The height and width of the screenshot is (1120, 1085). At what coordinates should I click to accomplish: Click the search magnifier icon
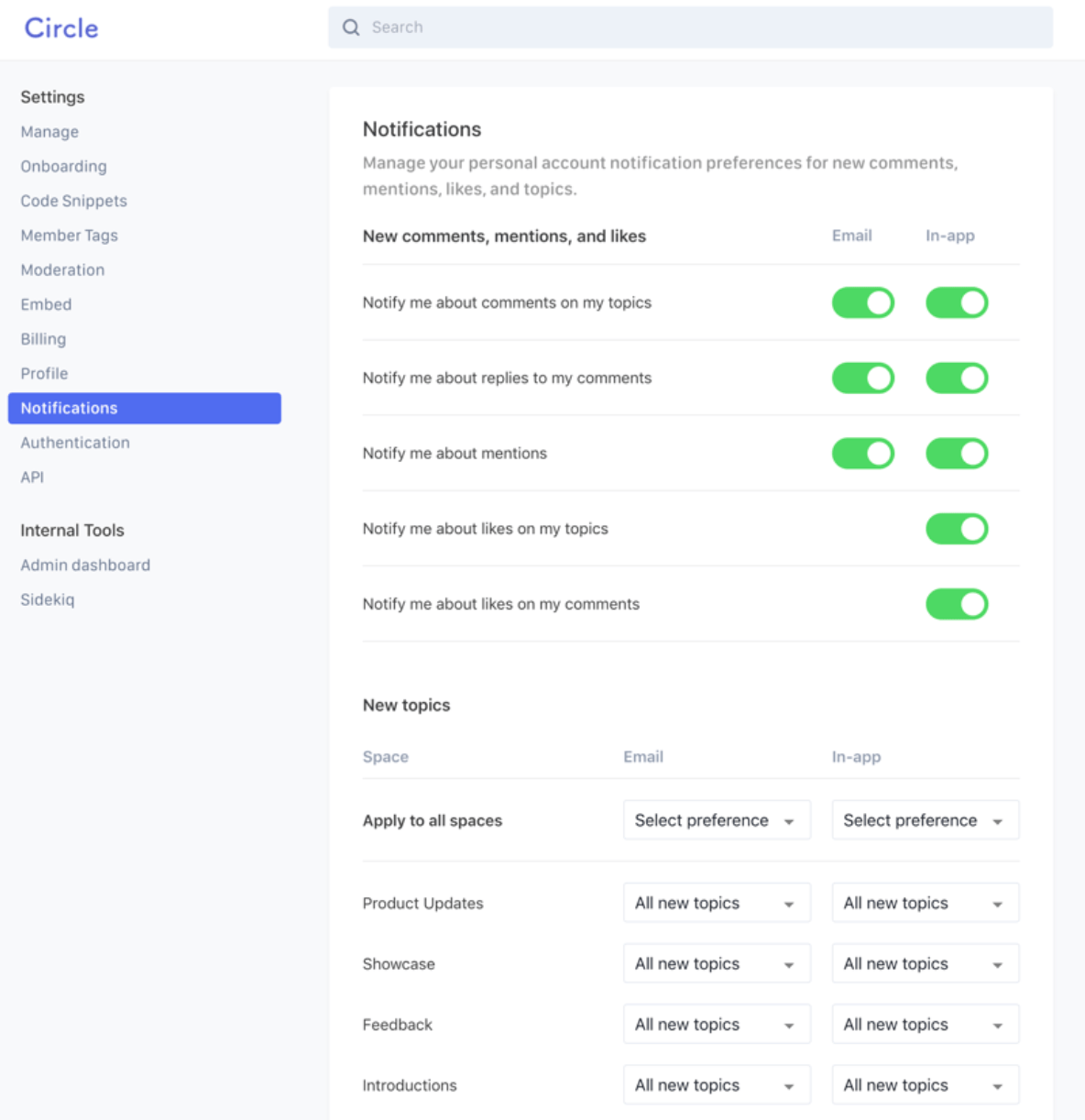click(351, 27)
